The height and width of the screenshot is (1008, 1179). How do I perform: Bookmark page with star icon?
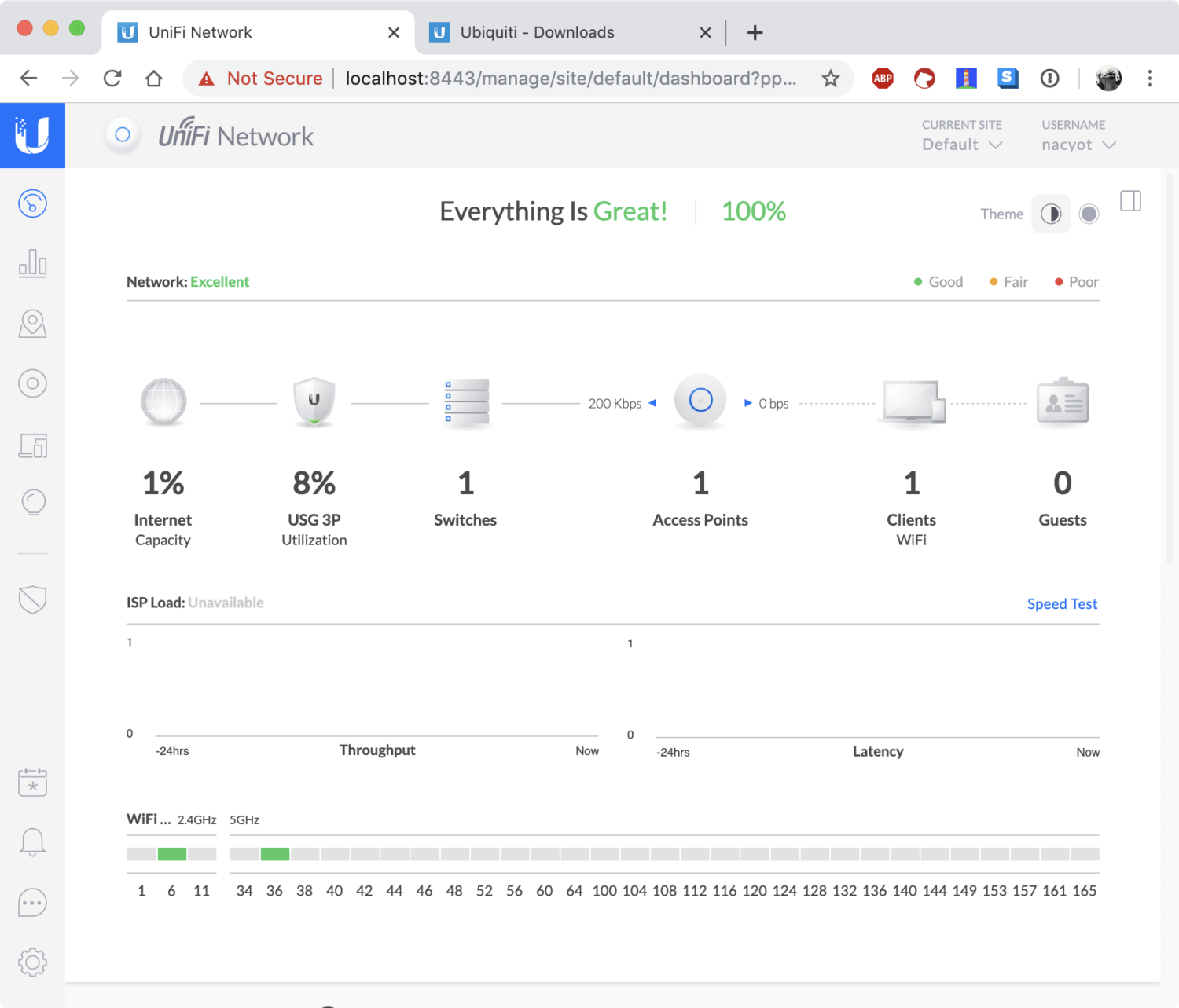click(x=831, y=78)
